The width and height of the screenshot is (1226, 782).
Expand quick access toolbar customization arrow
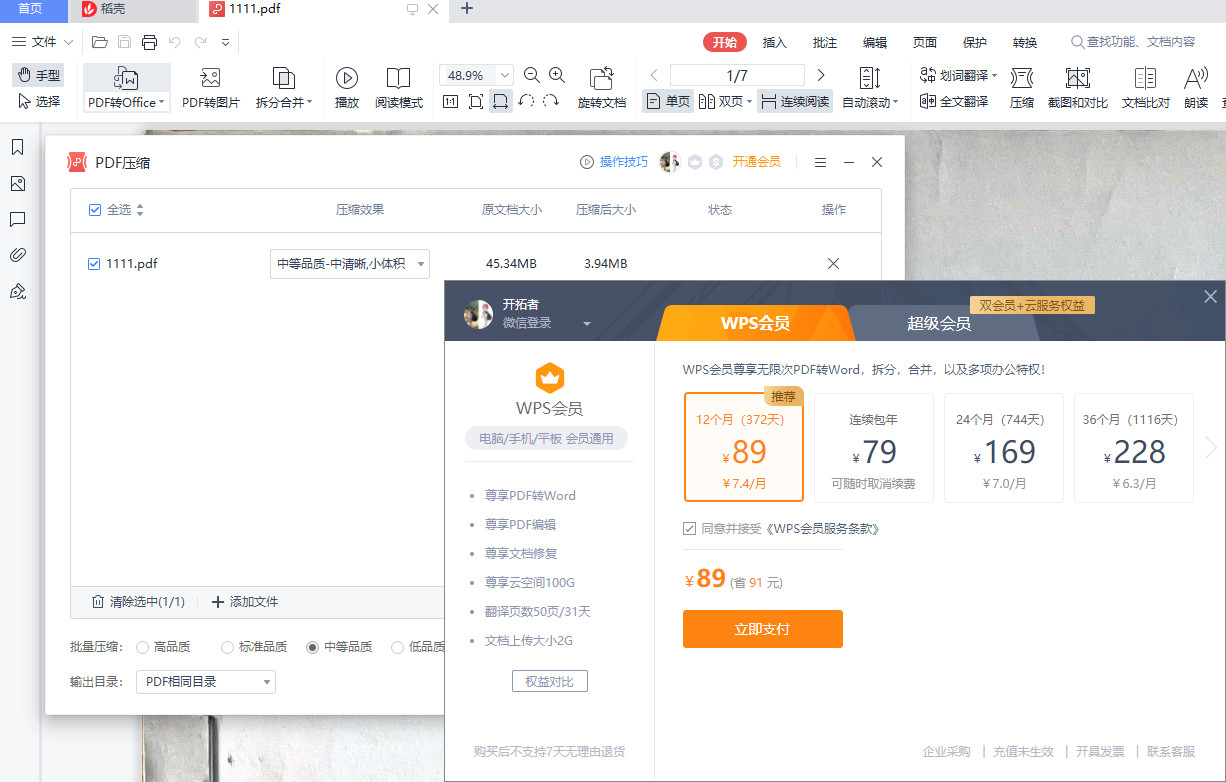coord(225,42)
